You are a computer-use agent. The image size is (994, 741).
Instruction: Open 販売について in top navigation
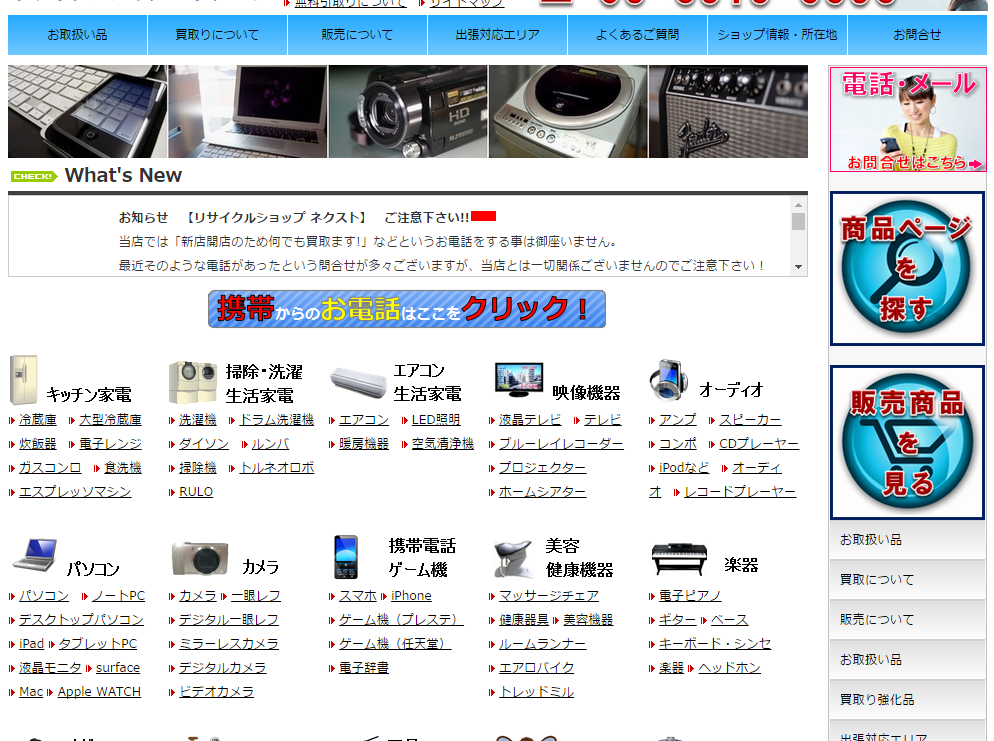pyautogui.click(x=358, y=35)
